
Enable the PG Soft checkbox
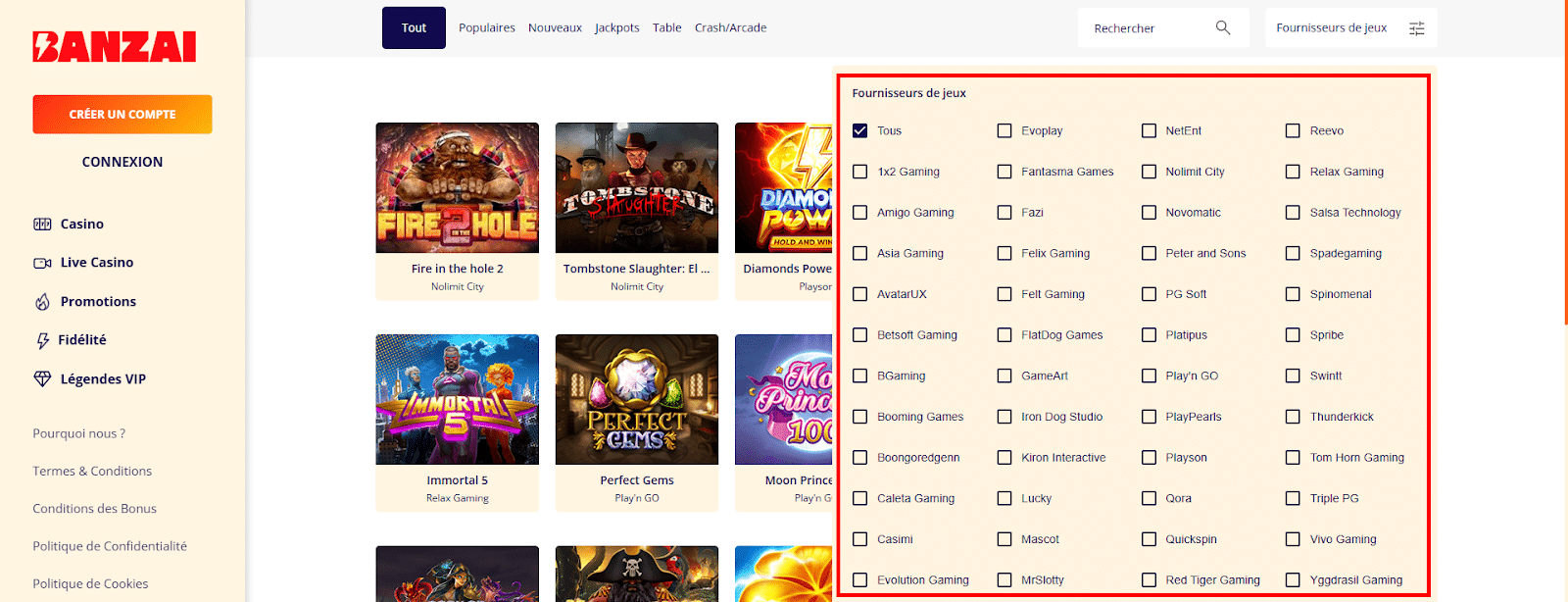coord(1149,294)
